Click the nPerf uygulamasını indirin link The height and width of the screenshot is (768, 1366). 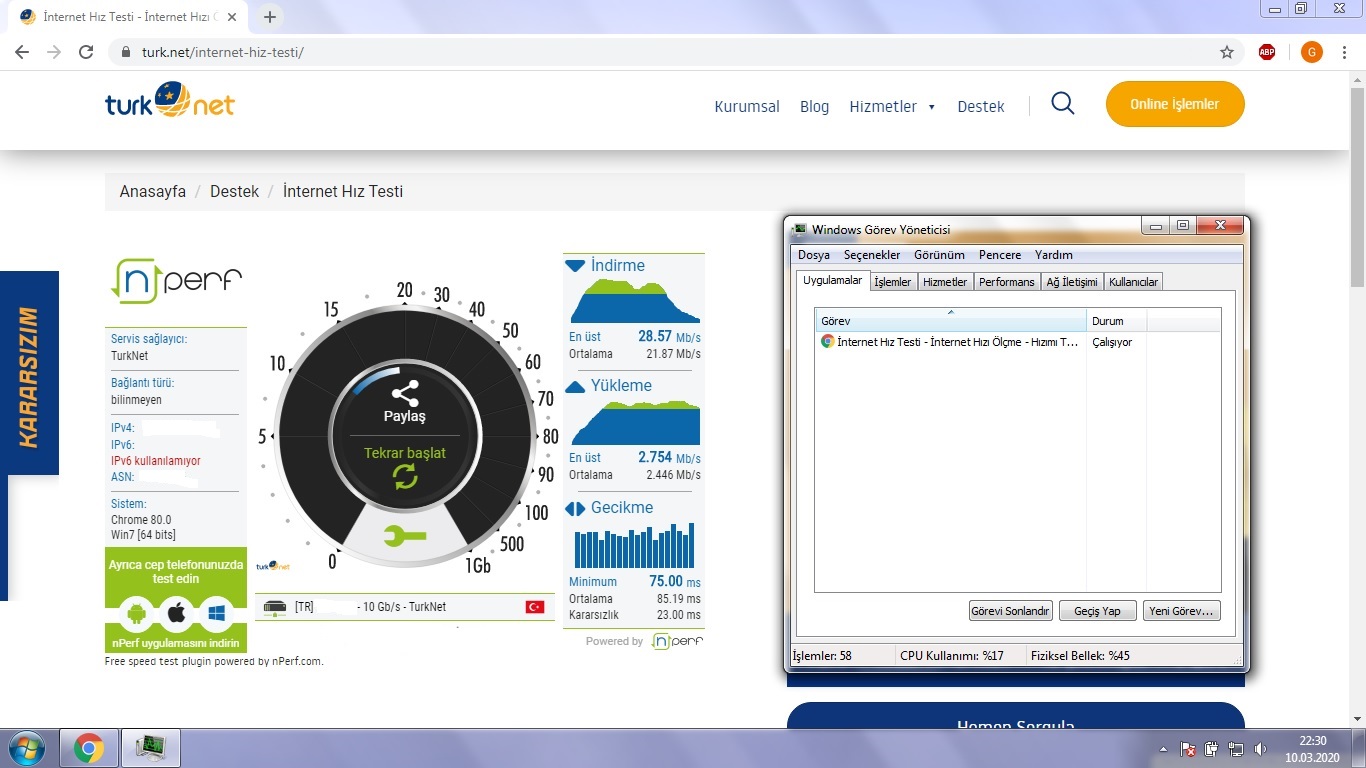pos(175,642)
